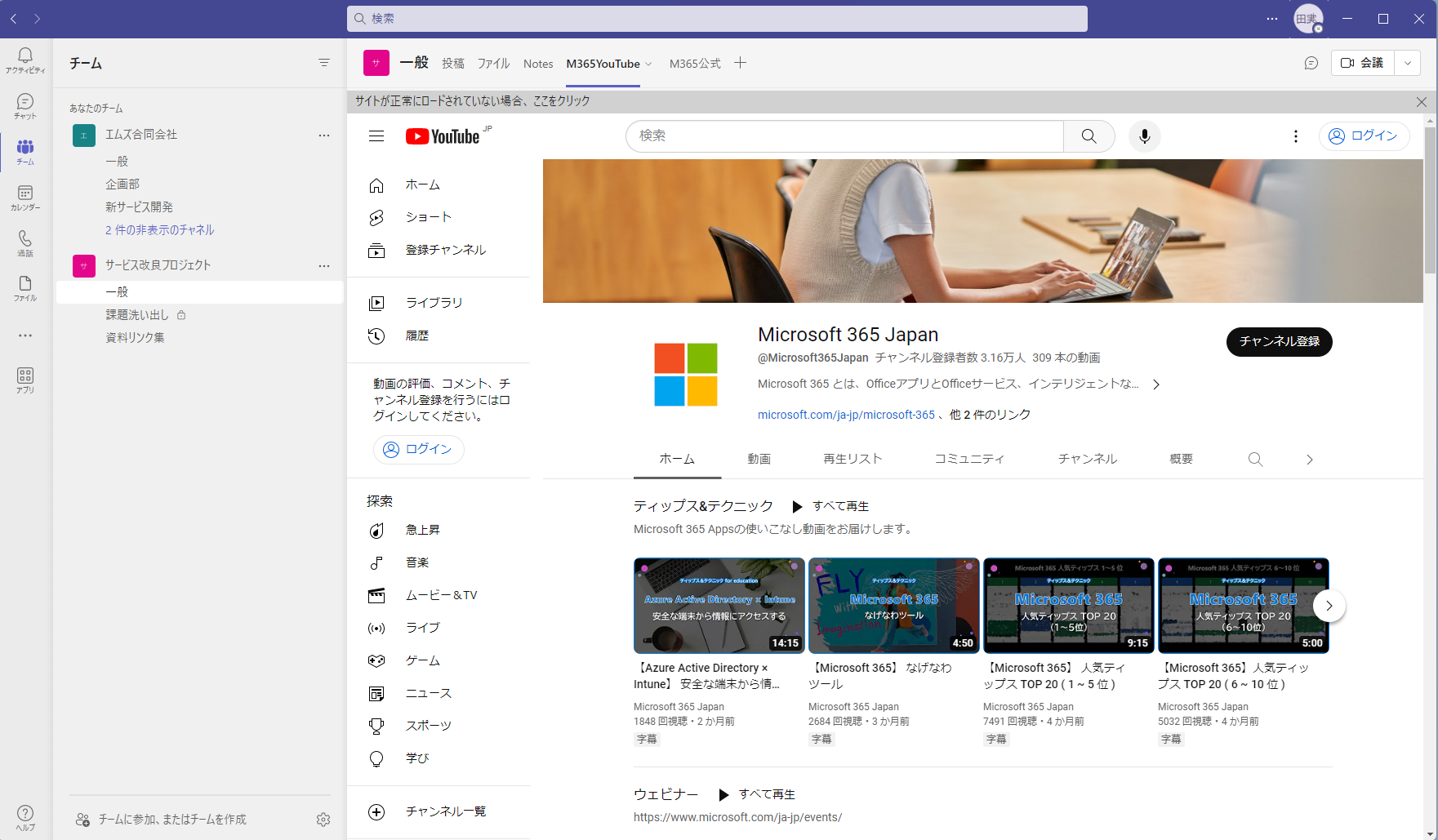This screenshot has height=840, width=1438.
Task: Expand the M365YouTube tab dropdown
Action: pos(648,64)
